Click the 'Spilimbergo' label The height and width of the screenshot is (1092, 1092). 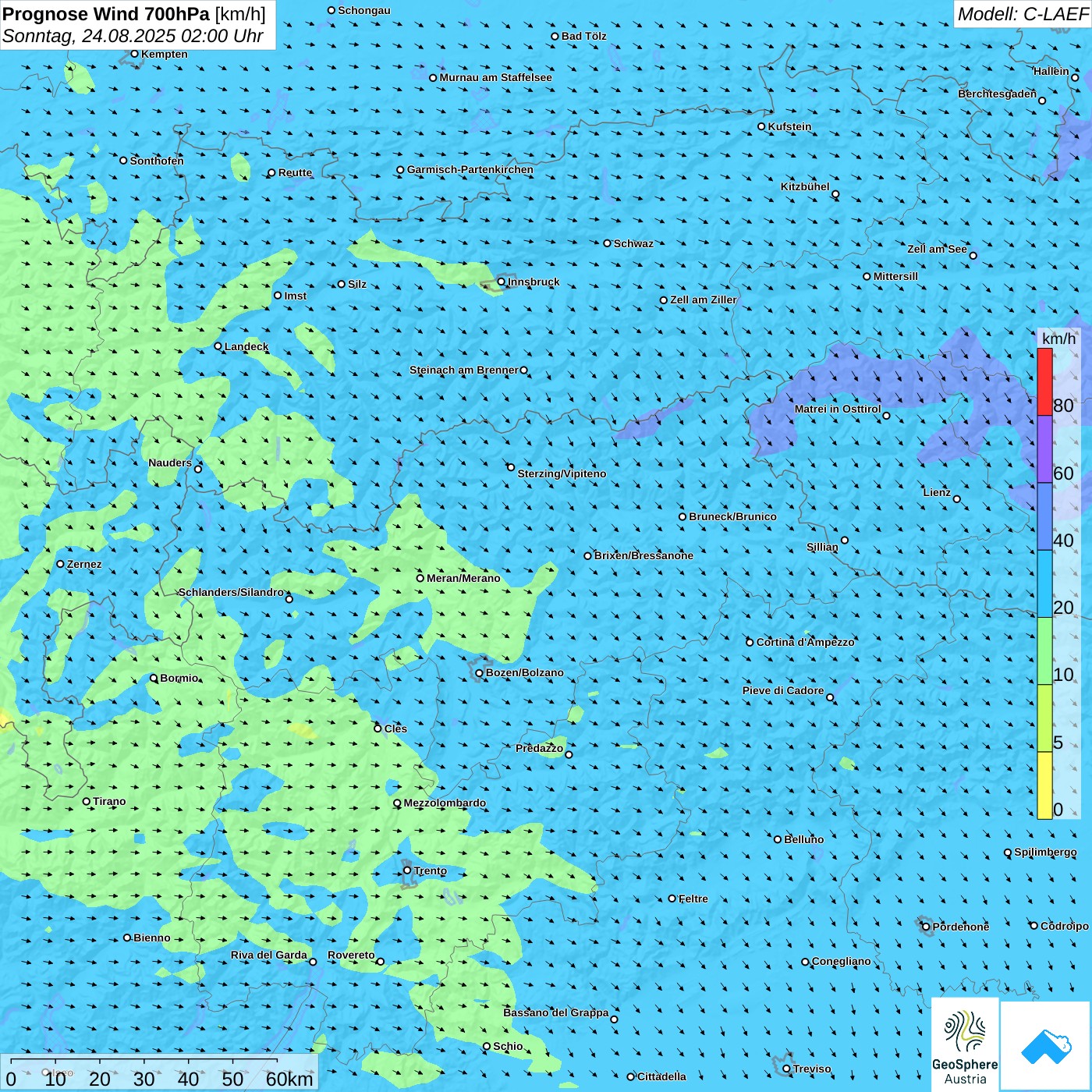[x=1045, y=852]
